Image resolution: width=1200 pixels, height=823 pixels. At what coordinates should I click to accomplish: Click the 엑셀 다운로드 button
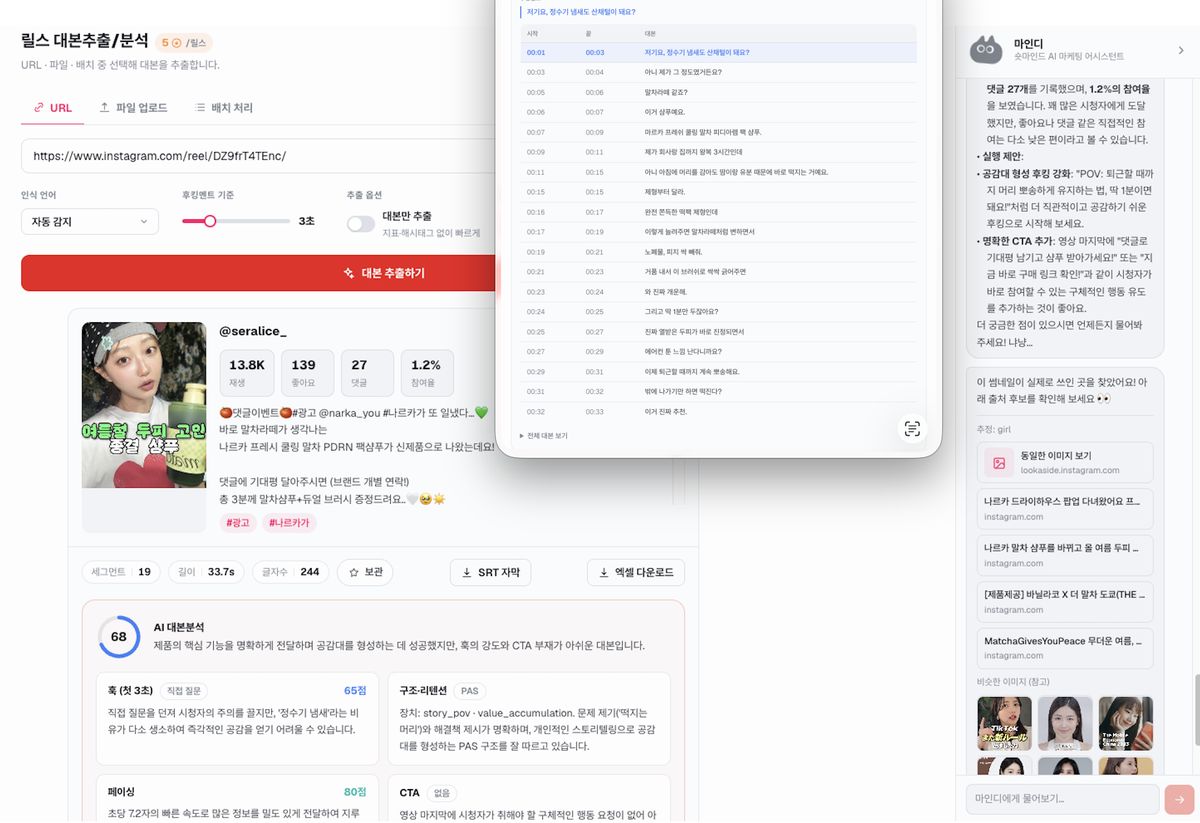click(636, 573)
